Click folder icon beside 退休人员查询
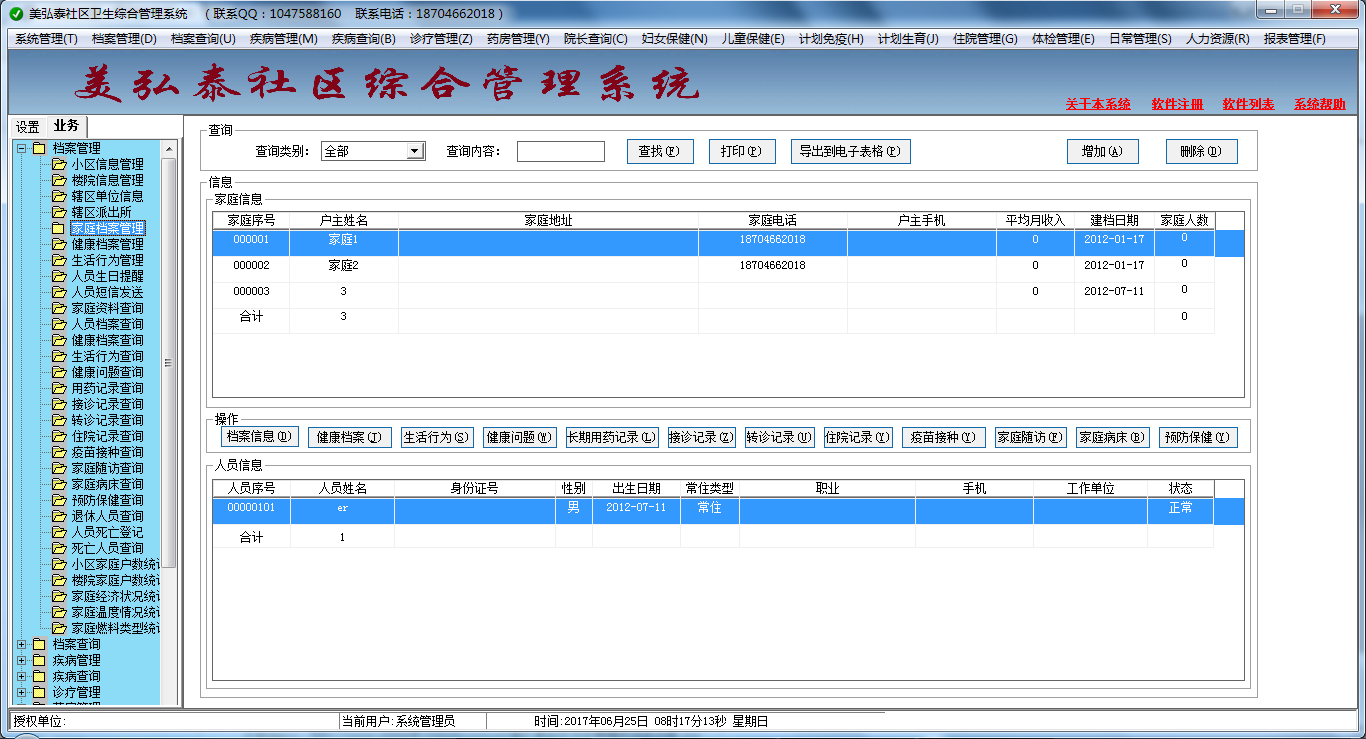 click(x=59, y=516)
